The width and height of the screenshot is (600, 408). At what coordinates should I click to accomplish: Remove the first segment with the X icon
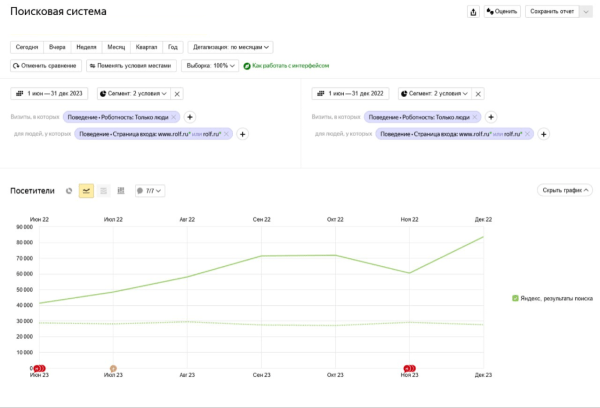[177, 93]
